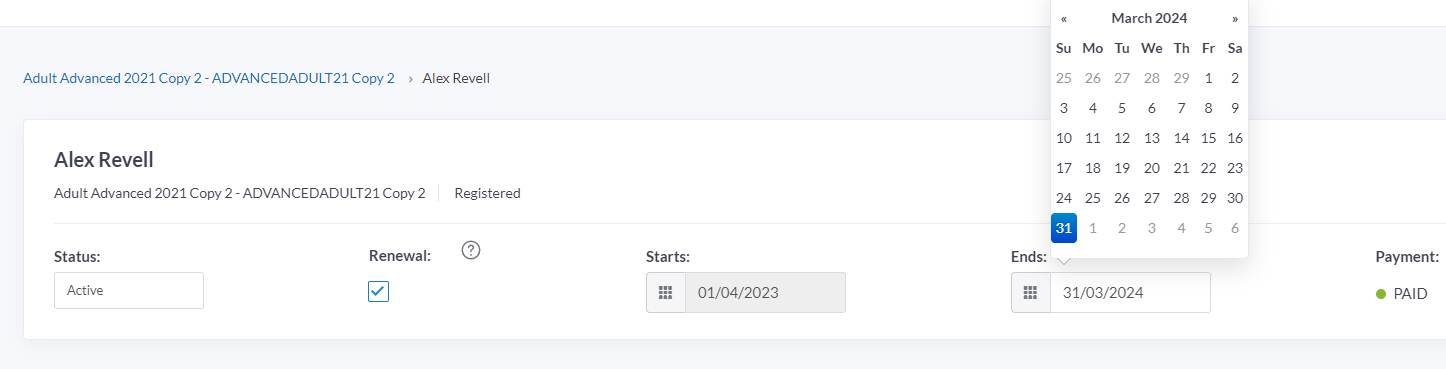This screenshot has height=369, width=1446.
Task: Click the Renewal help question mark icon
Action: coord(472,251)
